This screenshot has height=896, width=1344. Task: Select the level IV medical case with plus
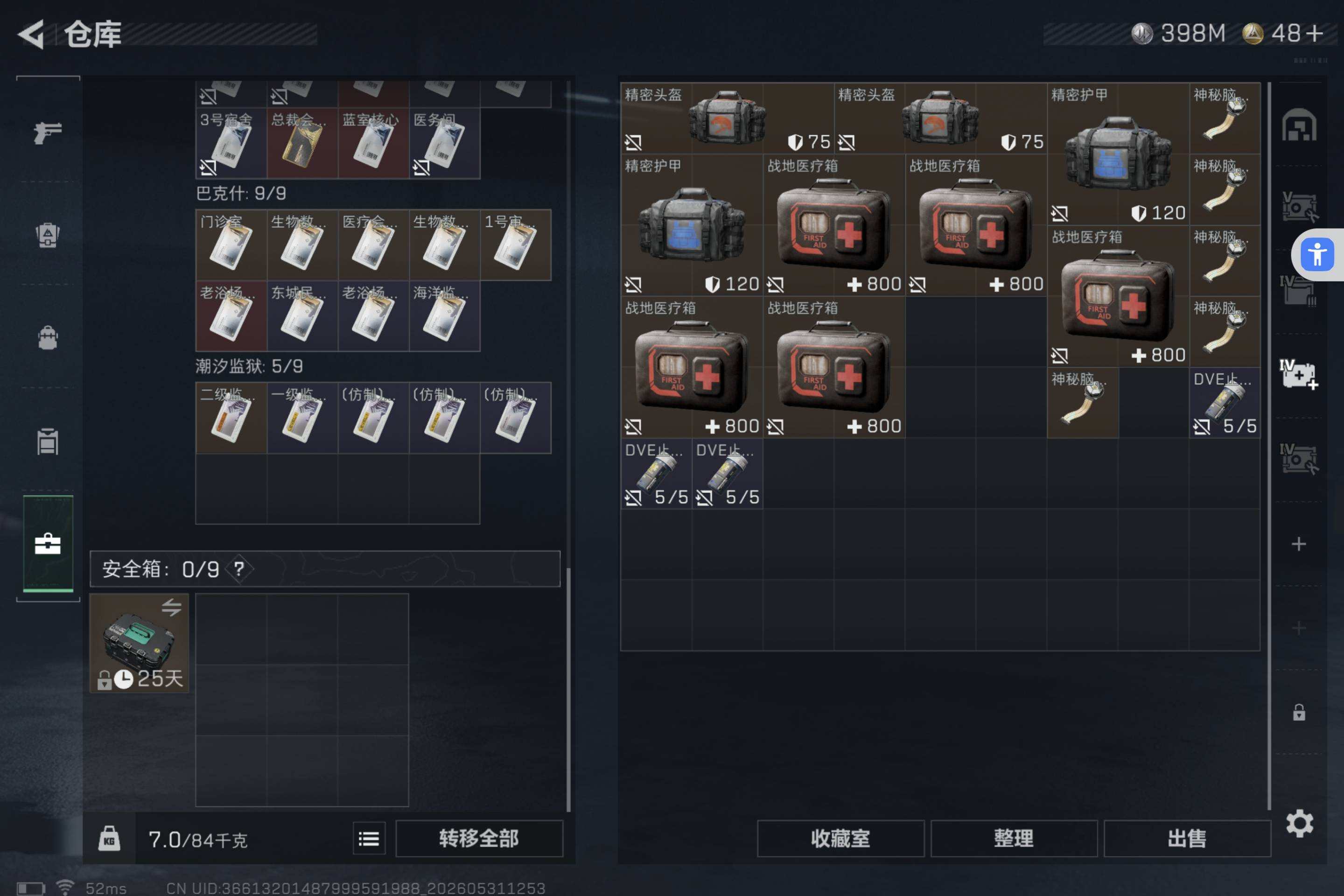click(1299, 375)
